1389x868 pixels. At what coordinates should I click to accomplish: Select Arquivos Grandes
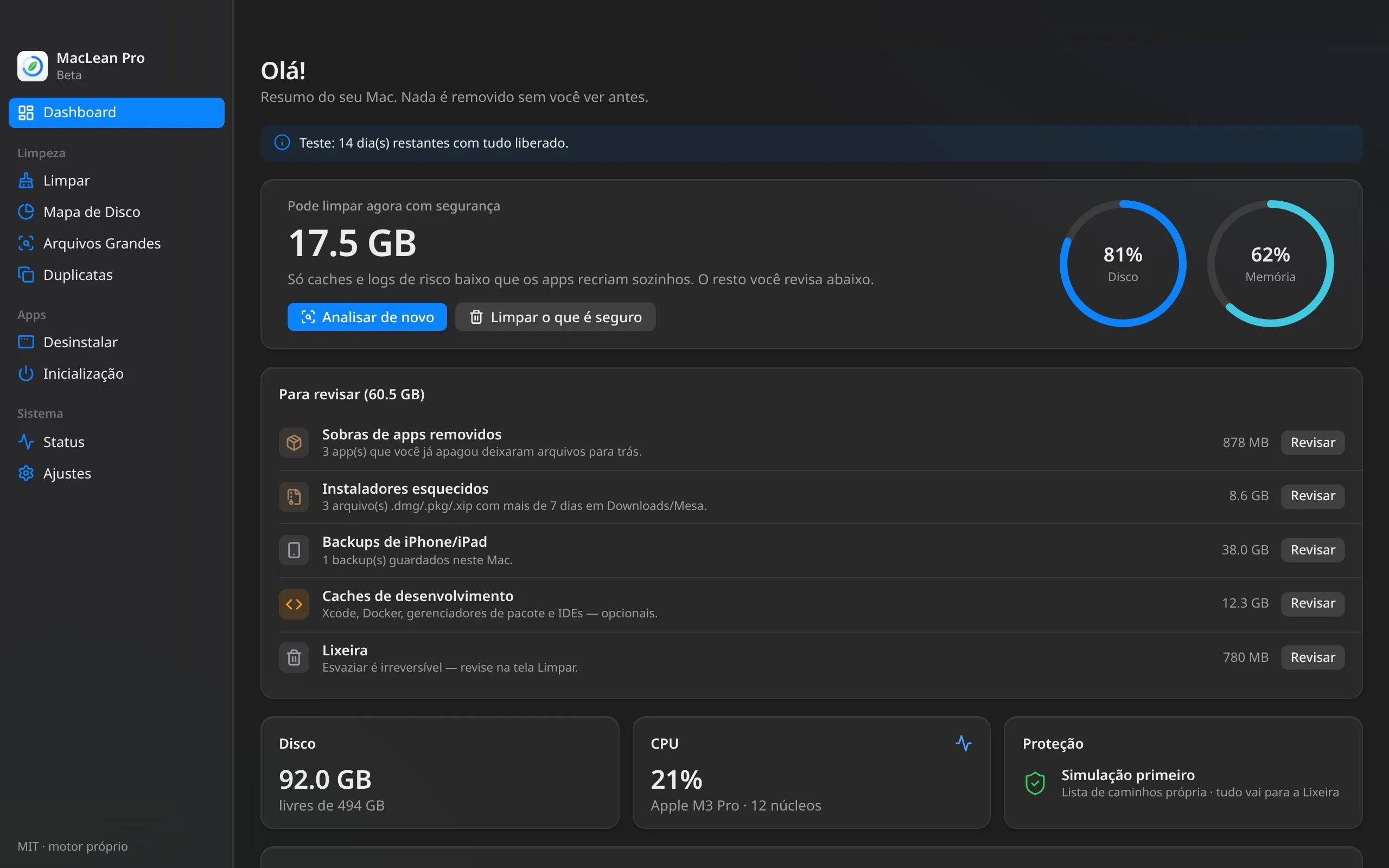(x=117, y=244)
